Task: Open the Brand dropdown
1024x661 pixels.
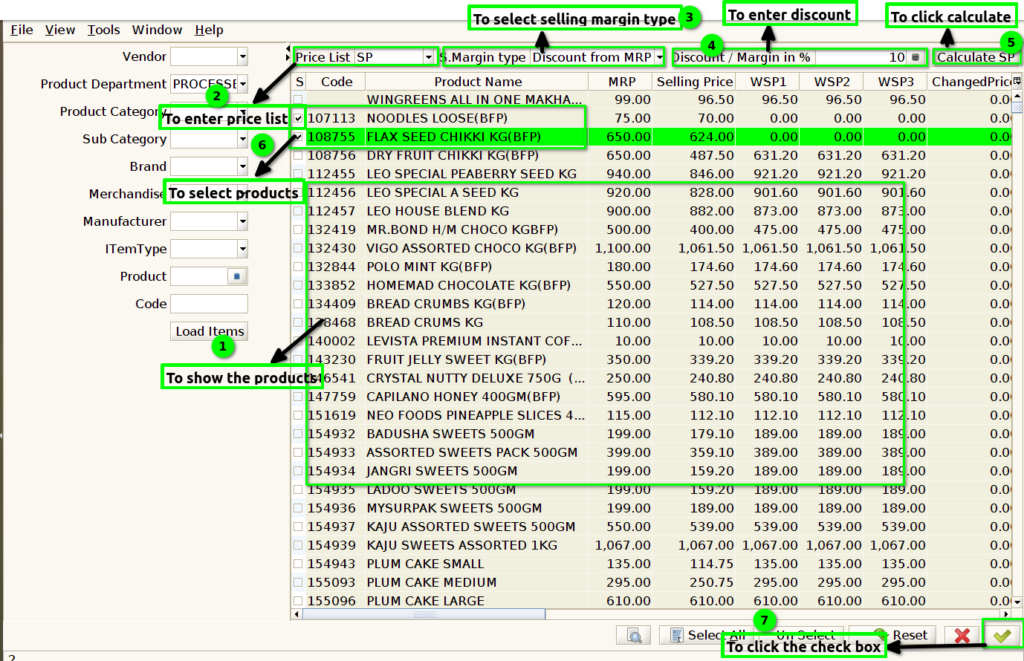Action: (242, 167)
